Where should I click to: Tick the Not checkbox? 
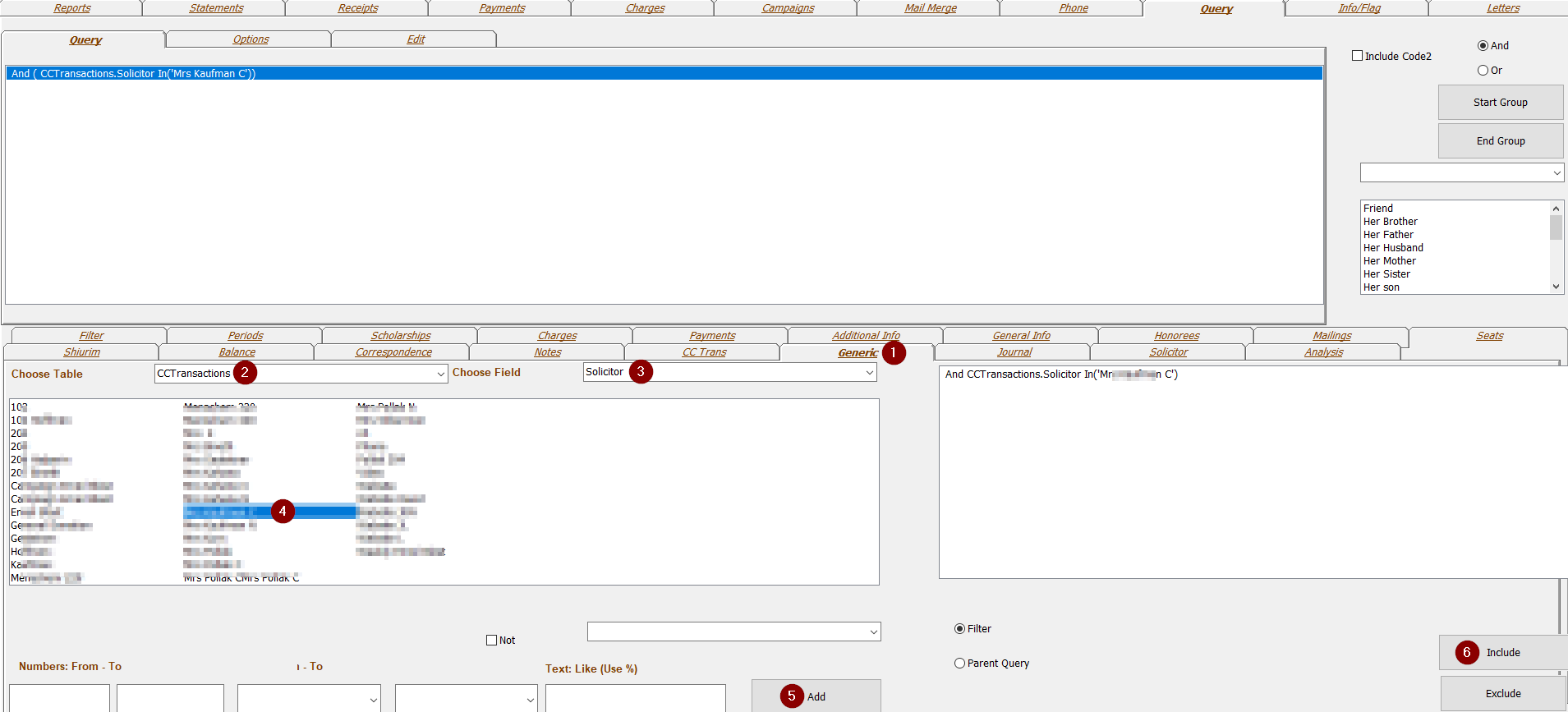[492, 641]
